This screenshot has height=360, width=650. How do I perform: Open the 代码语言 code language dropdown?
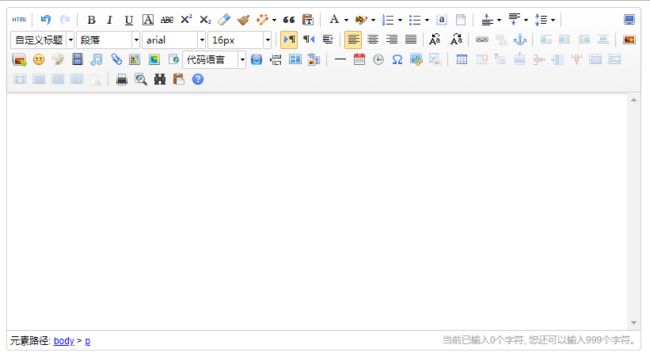pos(214,60)
